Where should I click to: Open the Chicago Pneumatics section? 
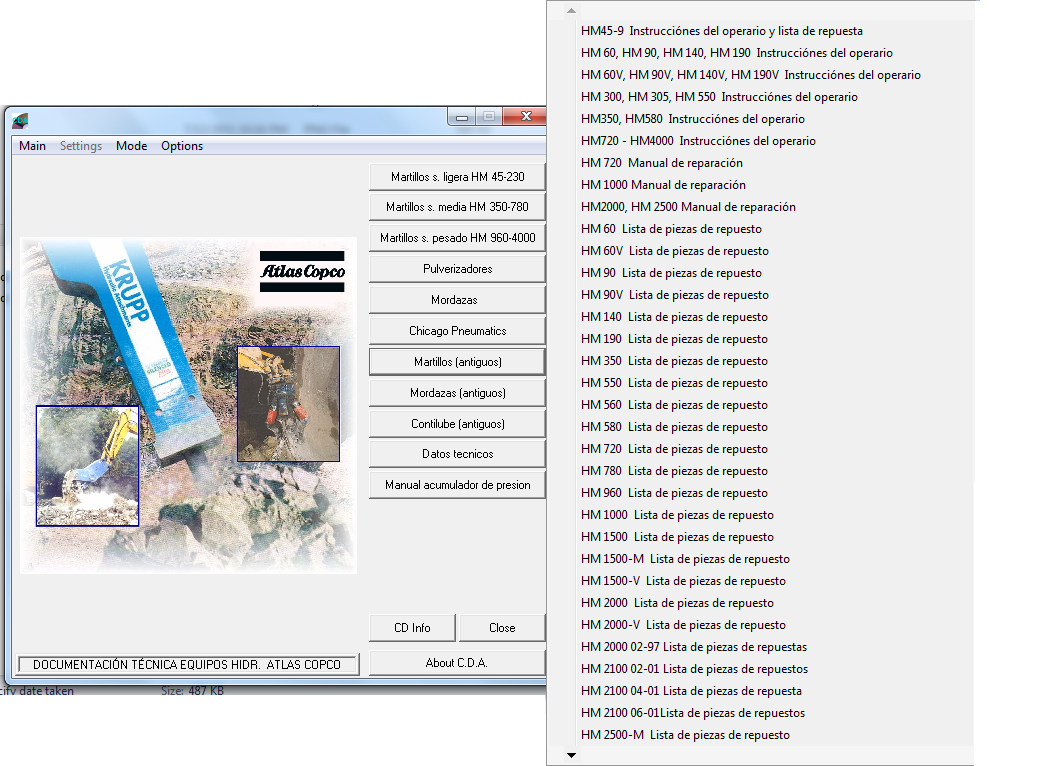tap(458, 331)
